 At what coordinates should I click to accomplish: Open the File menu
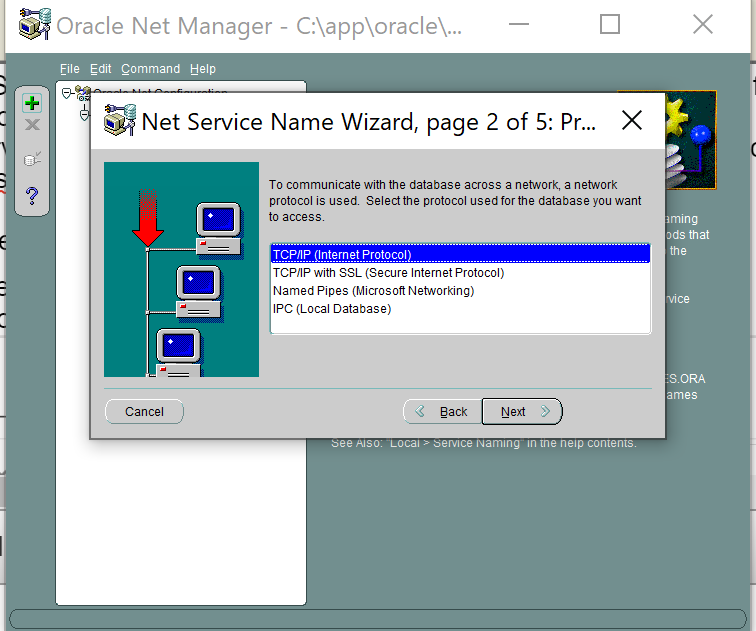pyautogui.click(x=69, y=69)
